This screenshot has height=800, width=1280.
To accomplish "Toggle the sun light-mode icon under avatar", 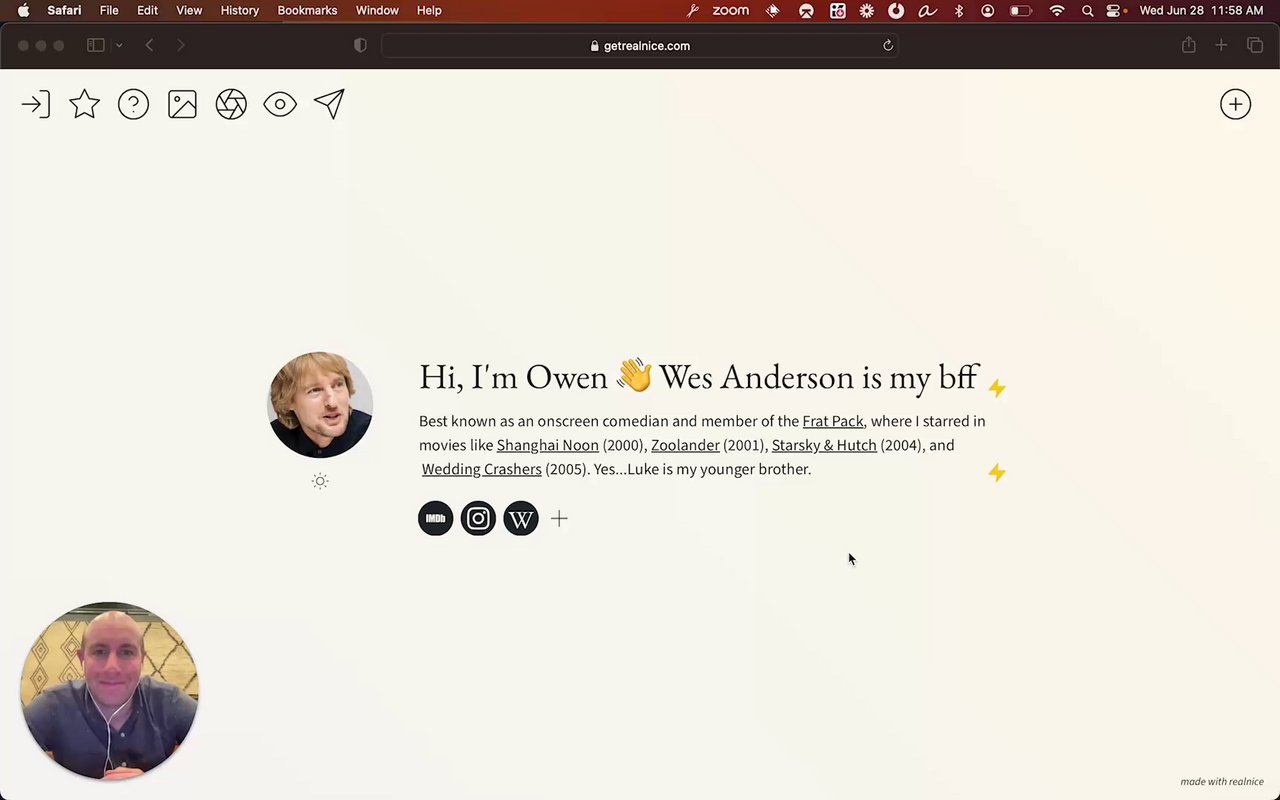I will (320, 481).
